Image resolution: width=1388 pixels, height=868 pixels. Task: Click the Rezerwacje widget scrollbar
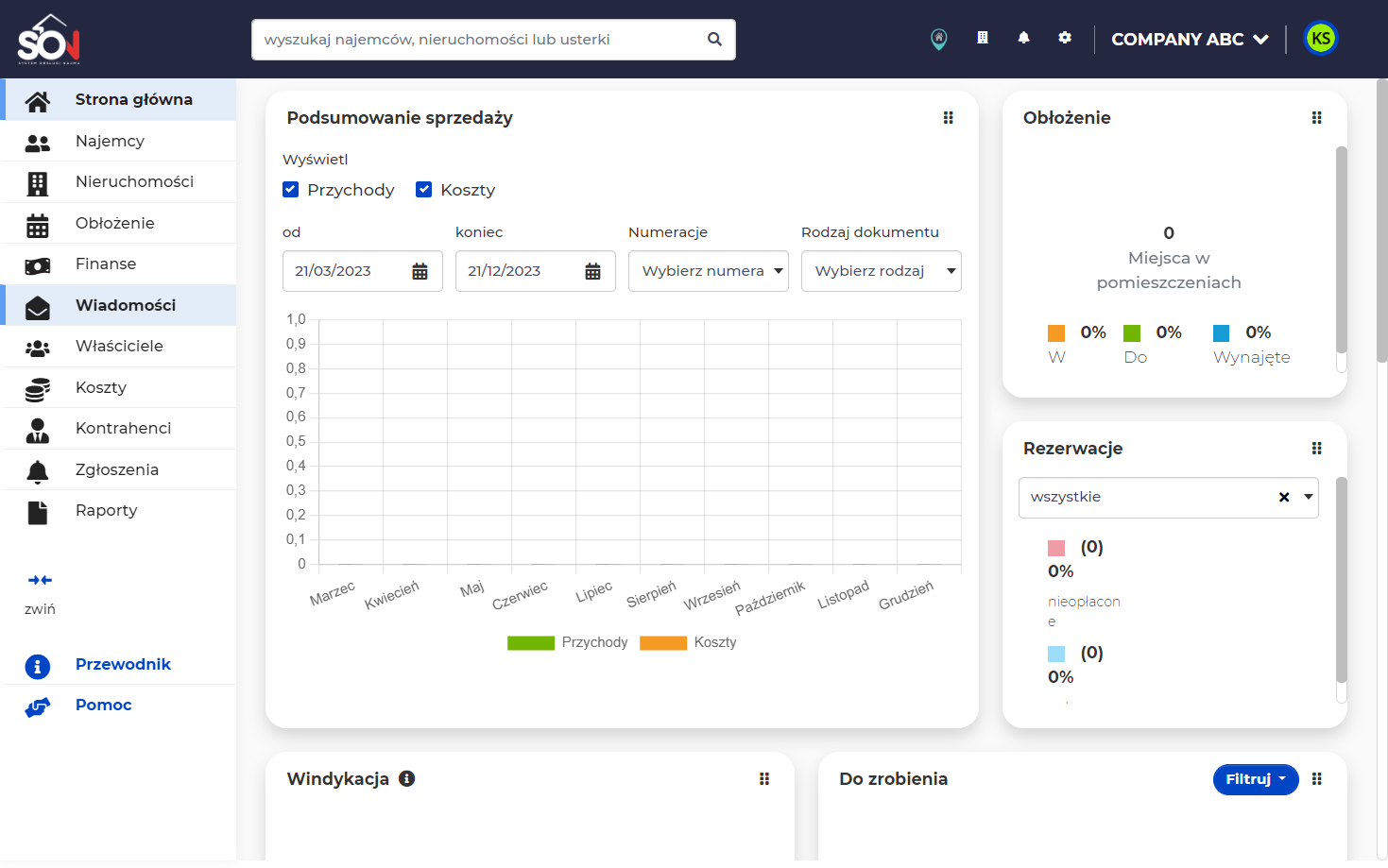coord(1342,580)
